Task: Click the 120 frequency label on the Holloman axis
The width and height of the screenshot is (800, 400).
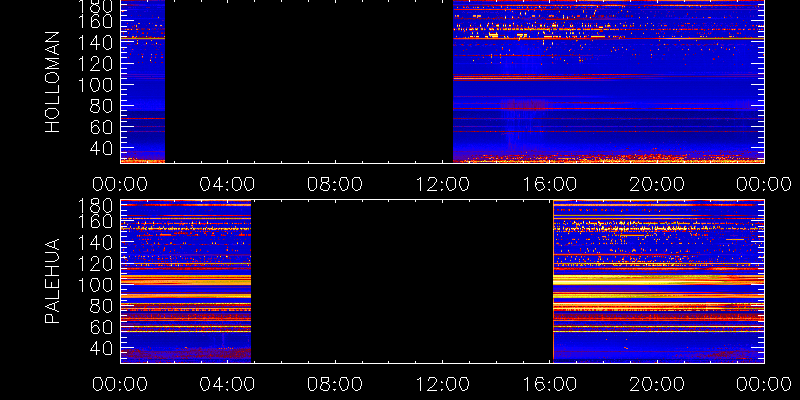Action: [x=95, y=64]
